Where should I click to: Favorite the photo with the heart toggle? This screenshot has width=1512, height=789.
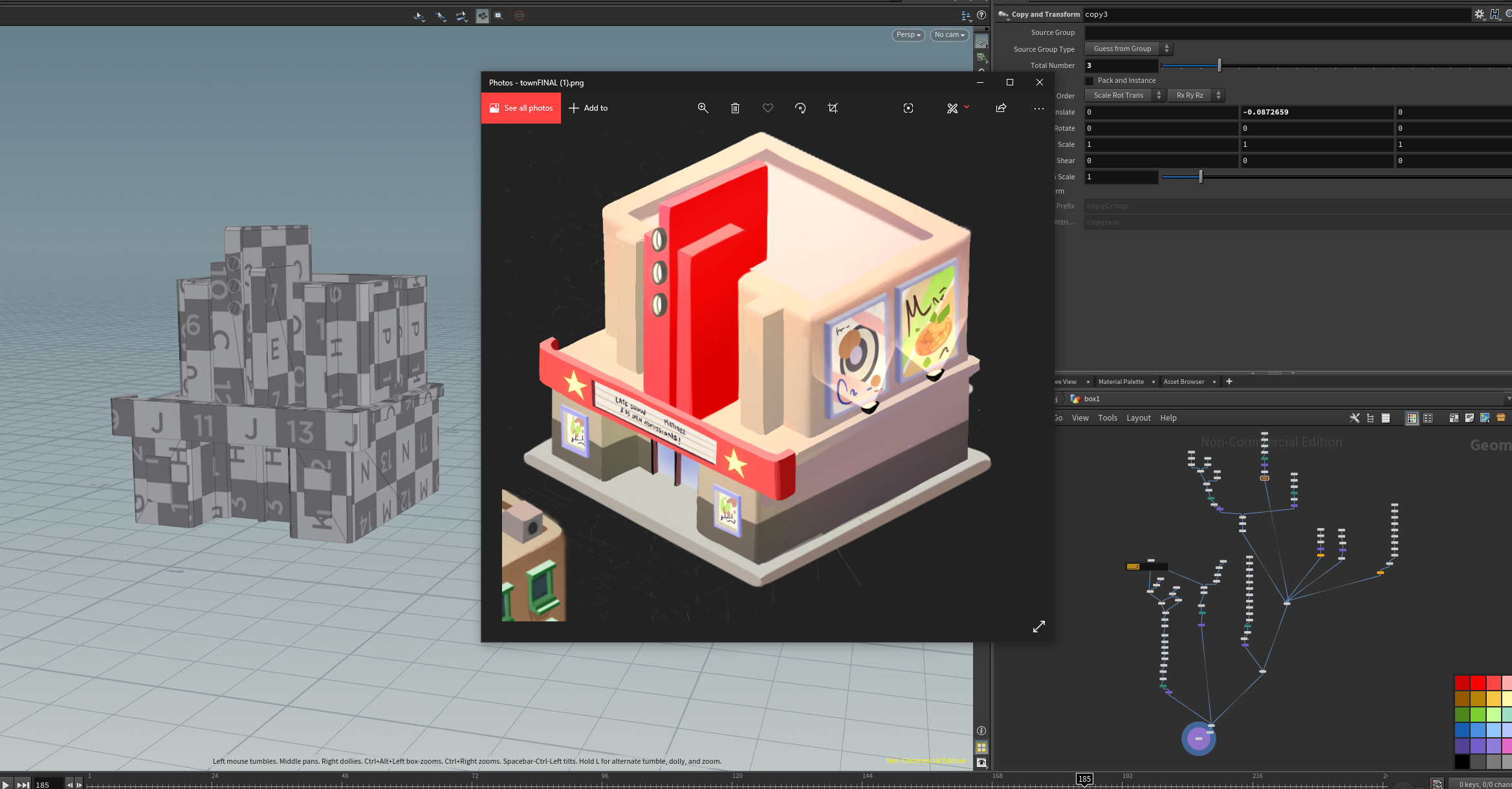tap(767, 108)
